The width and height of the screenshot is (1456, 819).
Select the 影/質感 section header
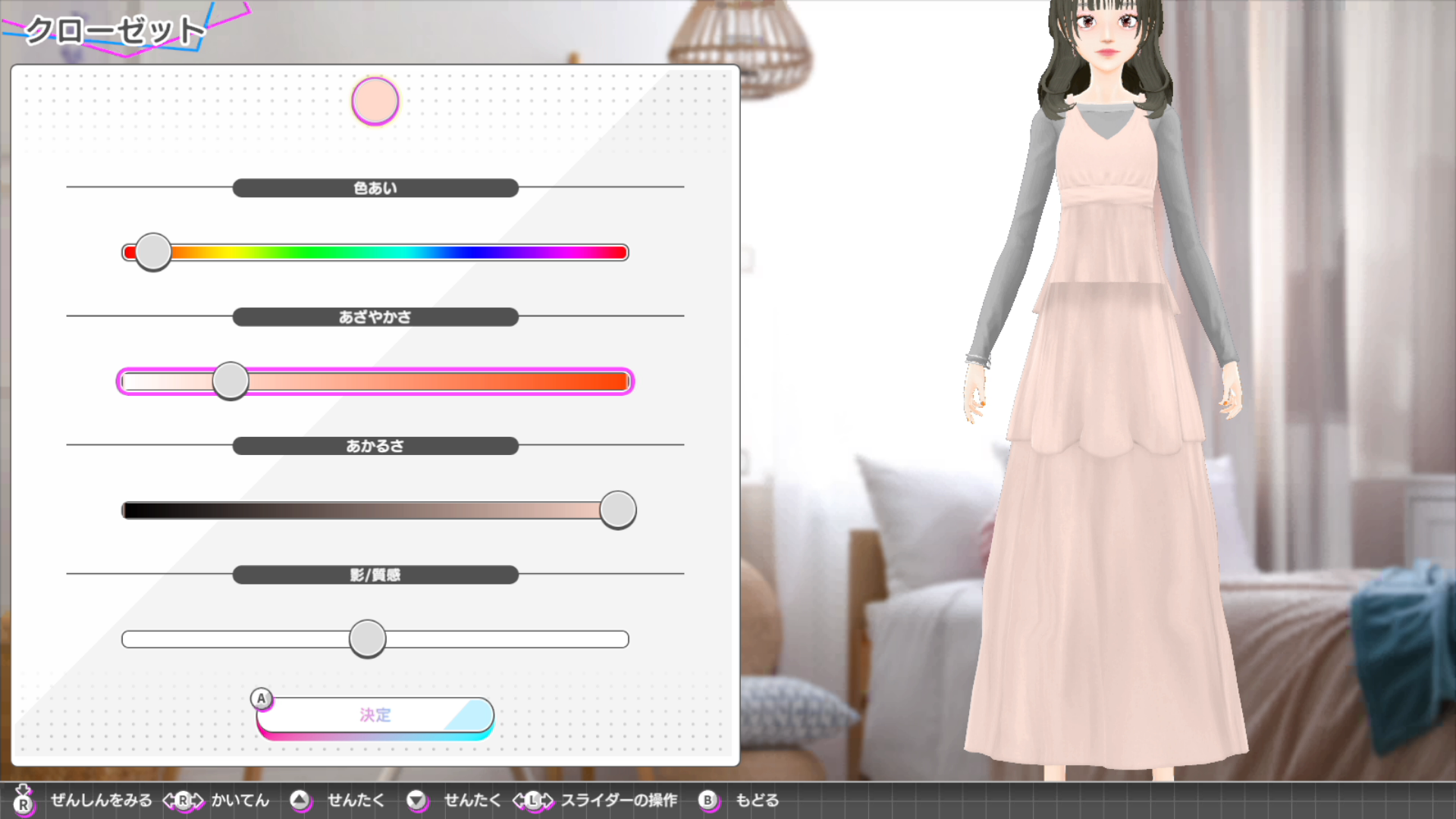coord(375,575)
